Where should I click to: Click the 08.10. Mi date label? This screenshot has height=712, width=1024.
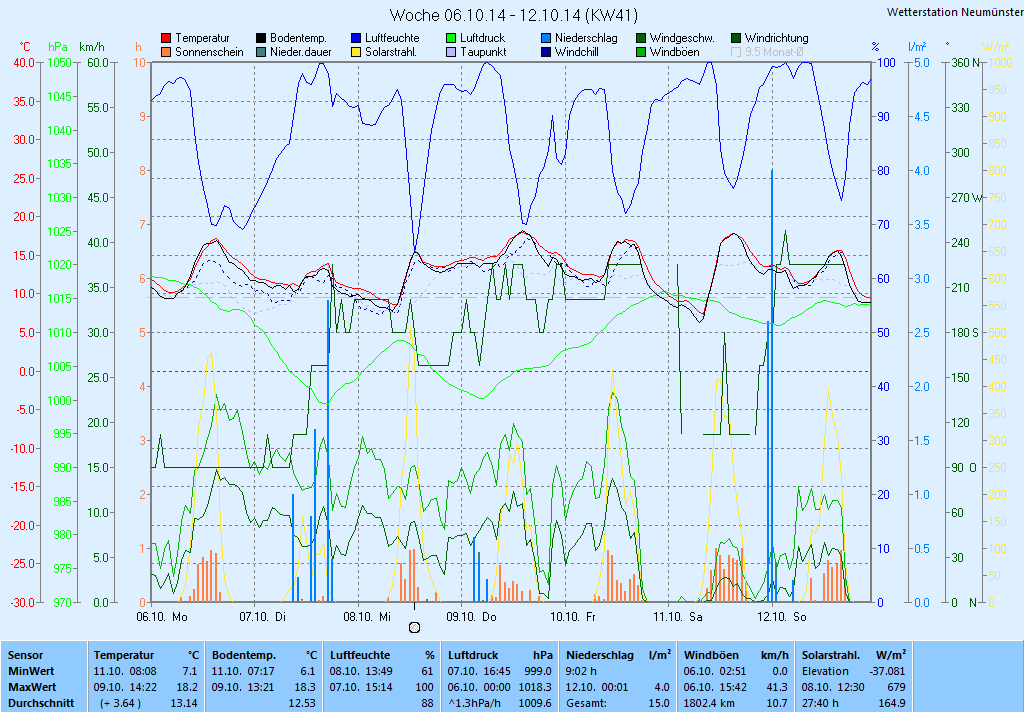[x=367, y=617]
